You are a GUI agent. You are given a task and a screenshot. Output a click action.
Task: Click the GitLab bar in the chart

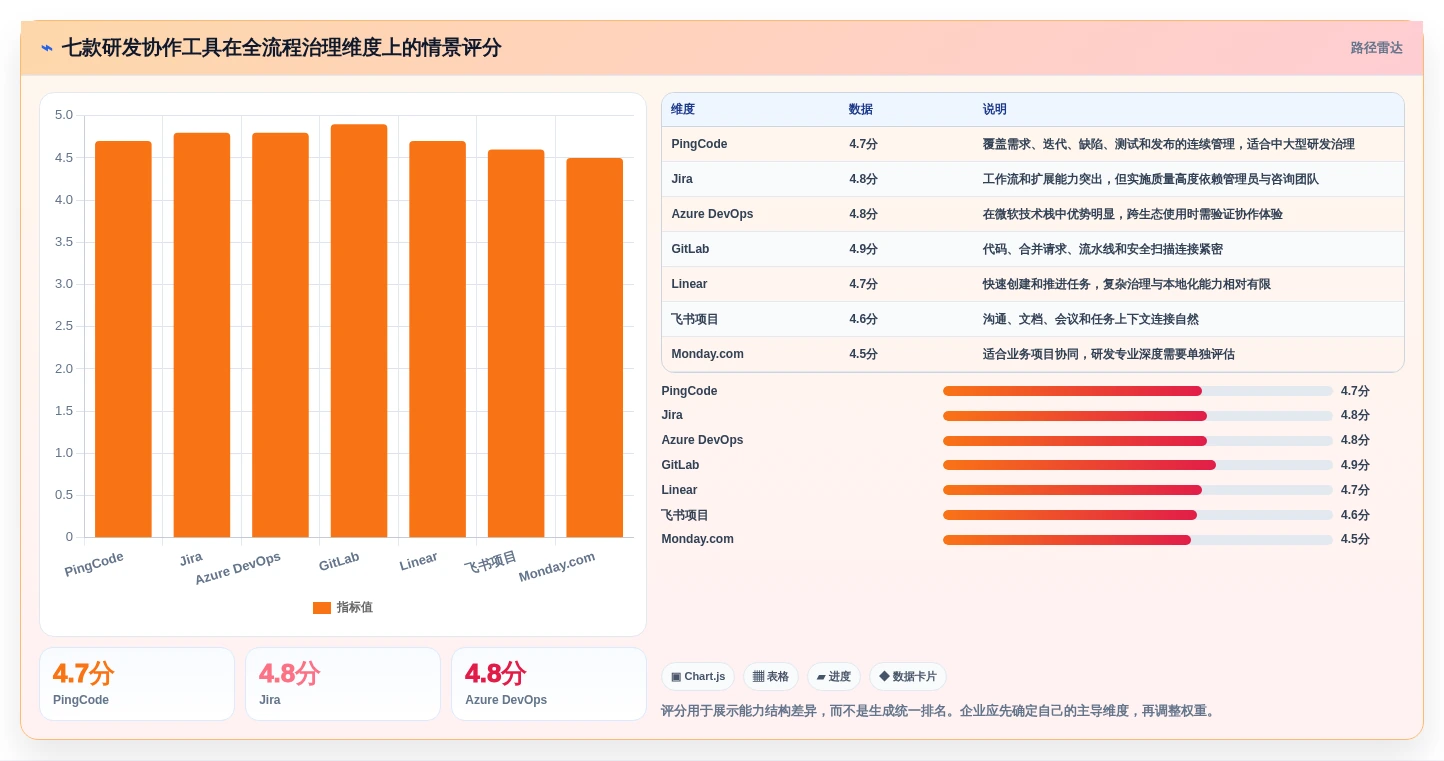click(359, 331)
